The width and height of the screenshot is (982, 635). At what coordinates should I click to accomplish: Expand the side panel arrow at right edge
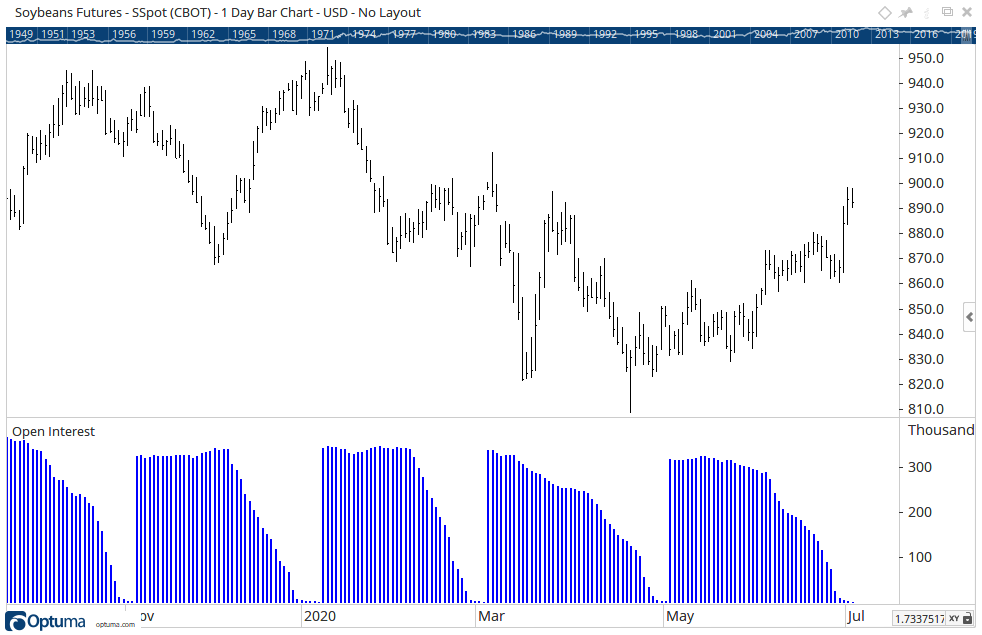click(969, 318)
